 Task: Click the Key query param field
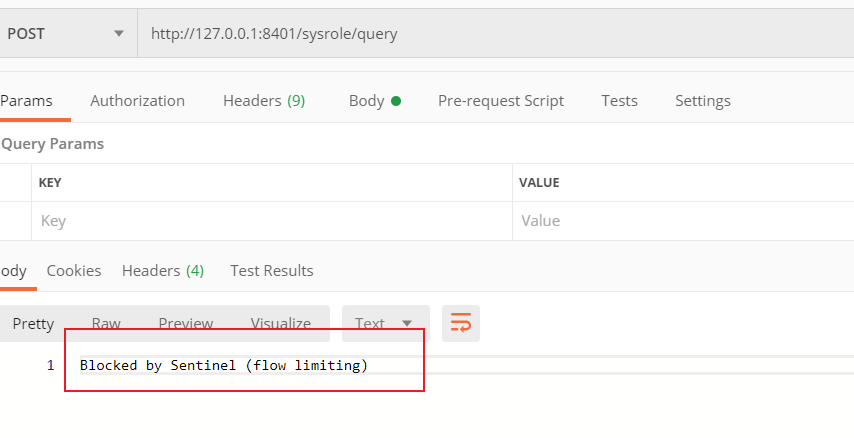click(x=270, y=220)
